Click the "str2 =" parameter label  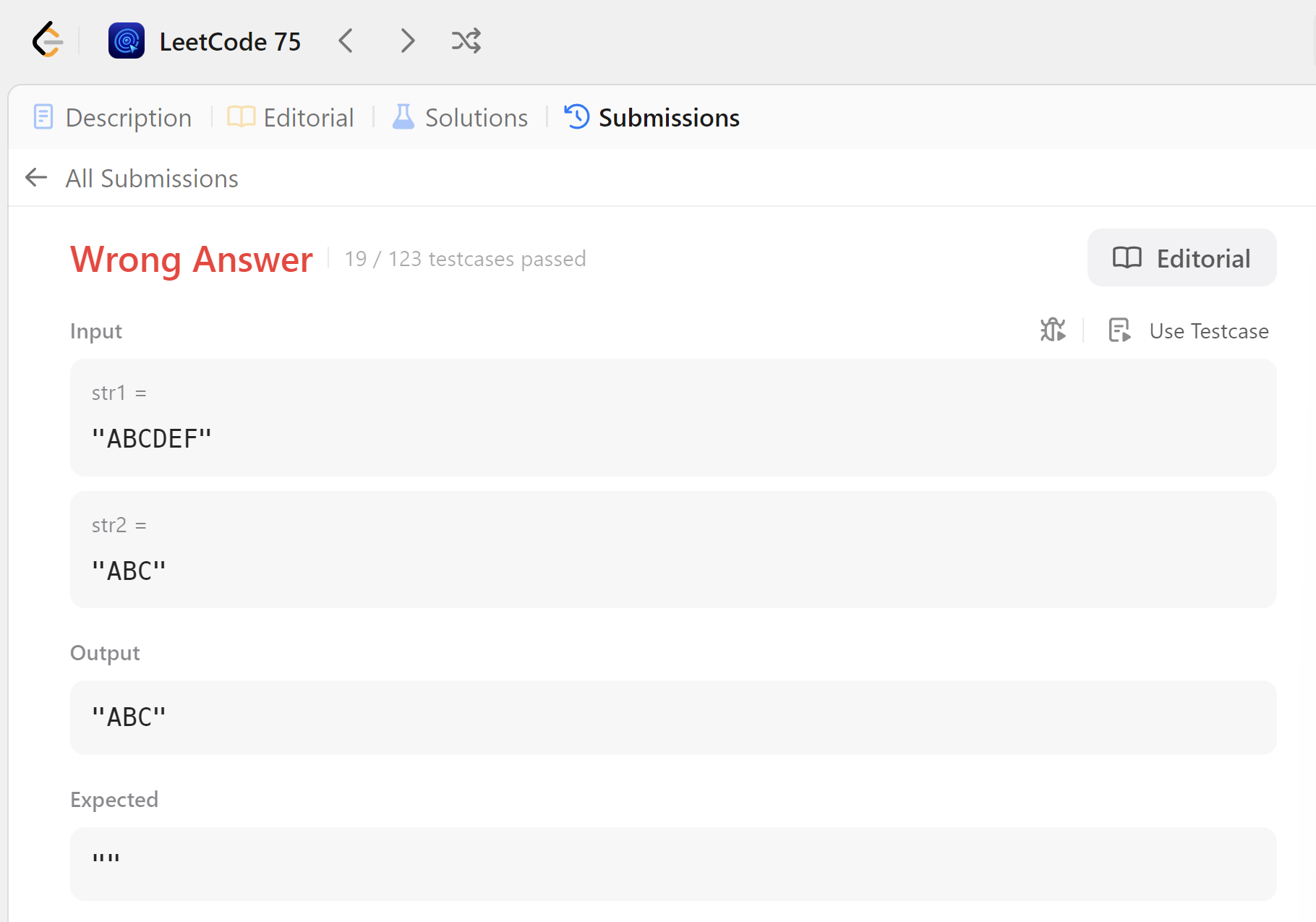point(119,525)
